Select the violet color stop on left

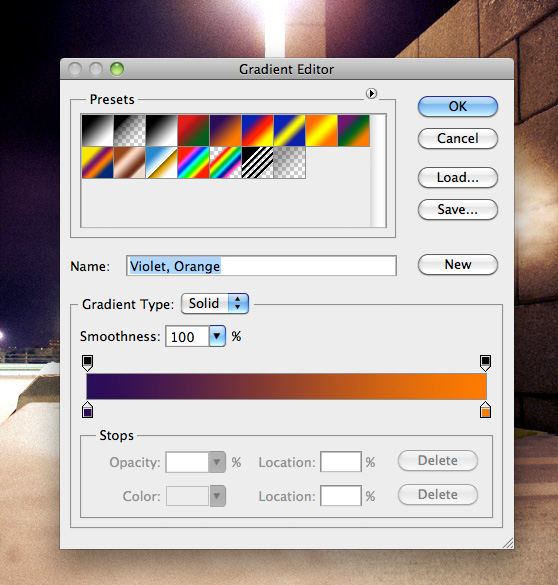[87, 409]
